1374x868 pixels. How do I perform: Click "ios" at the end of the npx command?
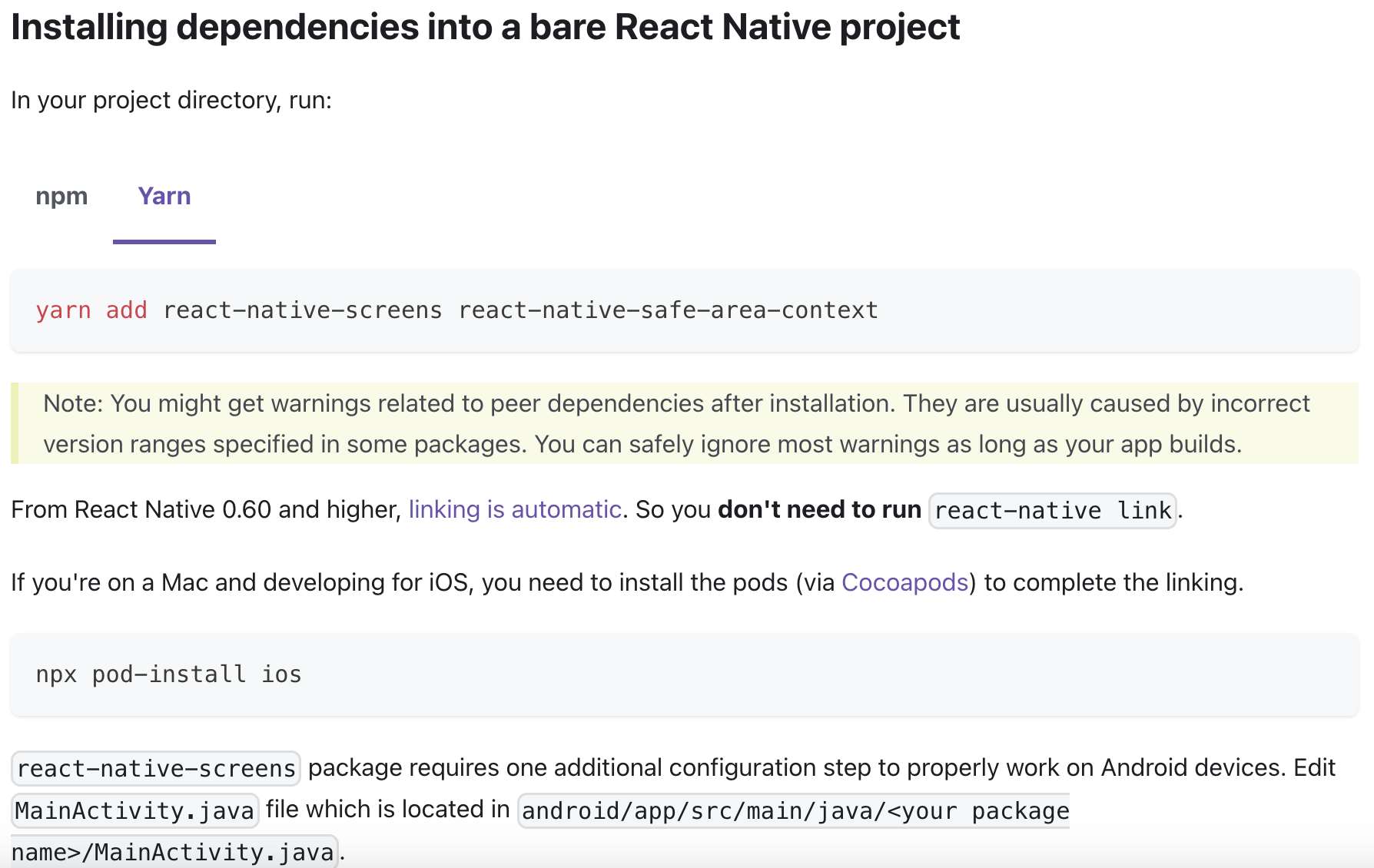[x=281, y=674]
